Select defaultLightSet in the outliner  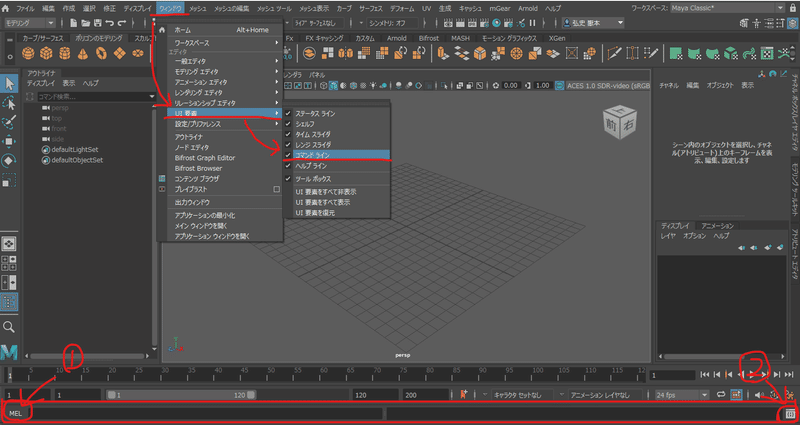coord(74,149)
